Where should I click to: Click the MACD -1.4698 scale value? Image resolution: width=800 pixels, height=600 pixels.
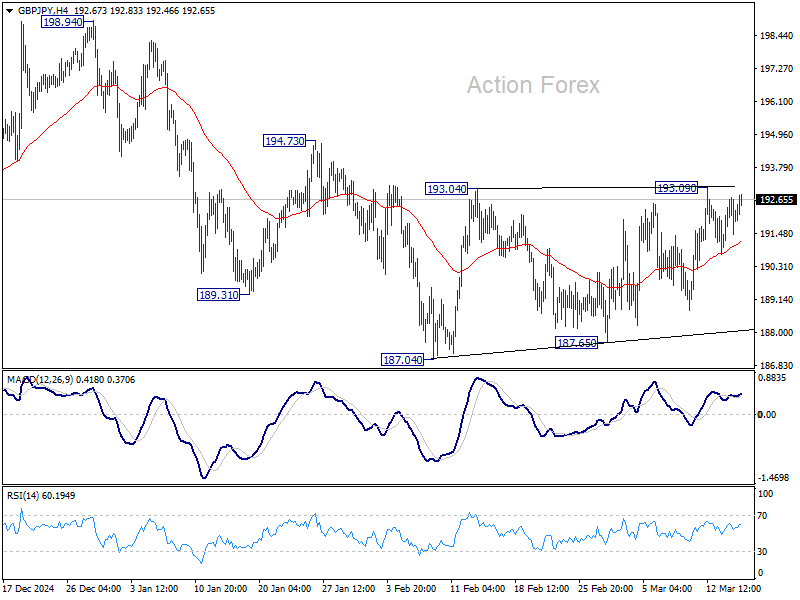pos(773,478)
